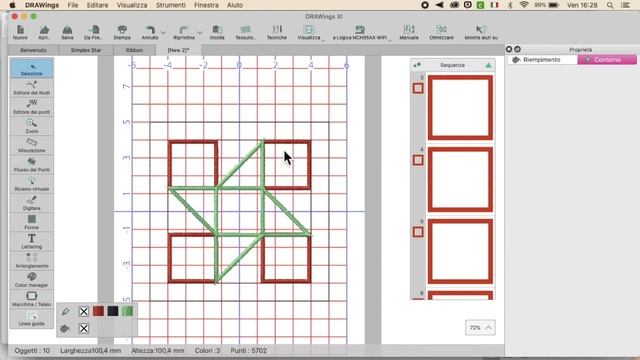The height and width of the screenshot is (360, 640).
Task: Open the File menu
Action: (73, 5)
